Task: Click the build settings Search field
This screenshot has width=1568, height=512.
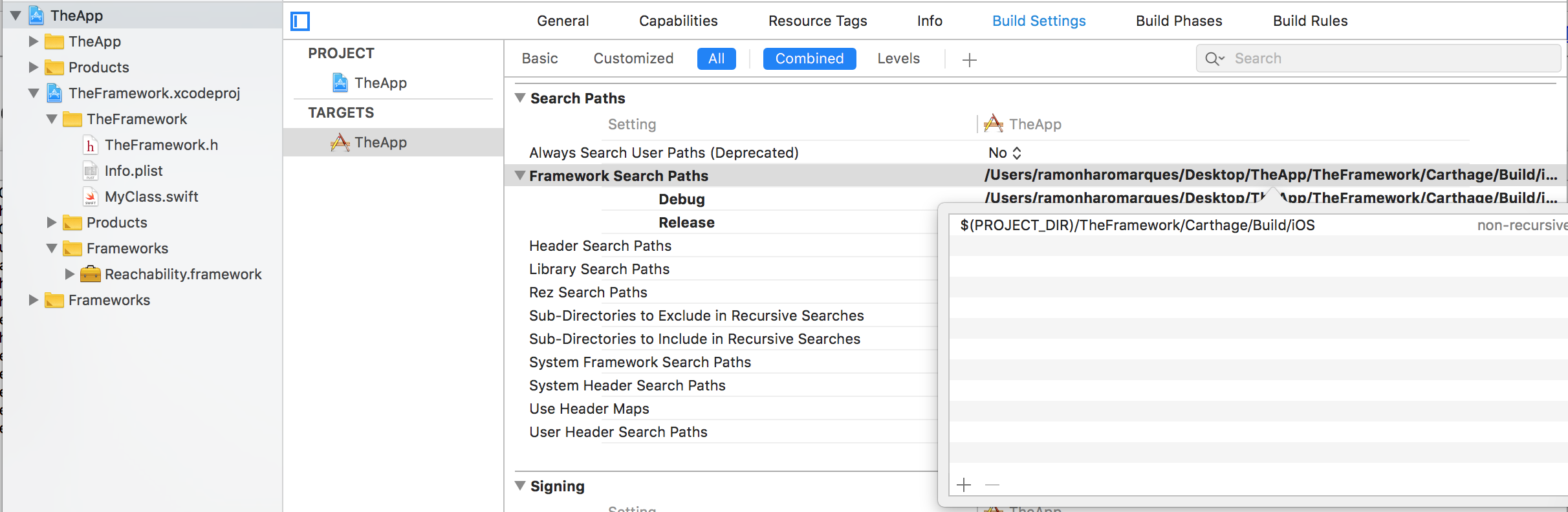Action: tap(1391, 59)
